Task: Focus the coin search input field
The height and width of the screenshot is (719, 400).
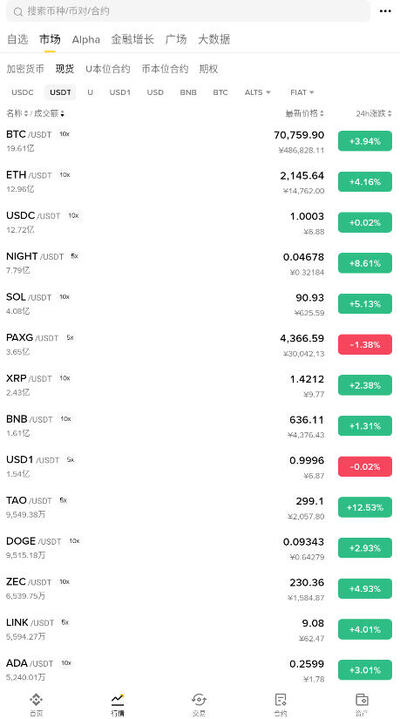Action: [188, 11]
